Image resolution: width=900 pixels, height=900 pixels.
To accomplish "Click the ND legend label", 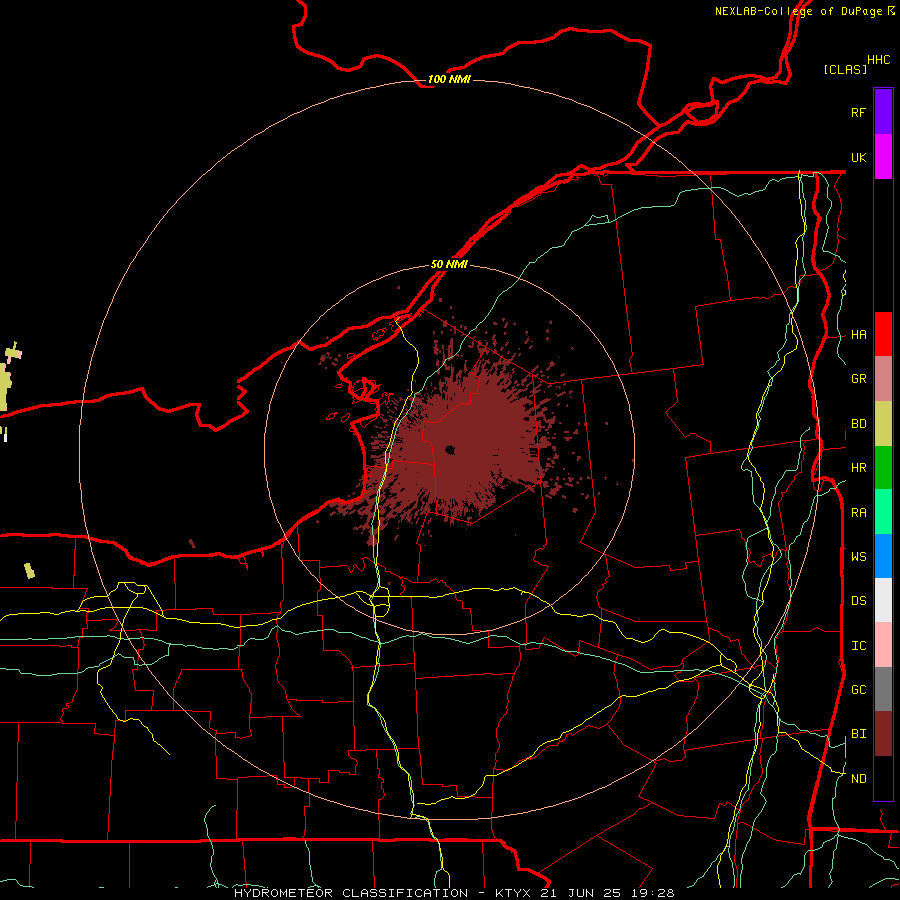I will 858,779.
